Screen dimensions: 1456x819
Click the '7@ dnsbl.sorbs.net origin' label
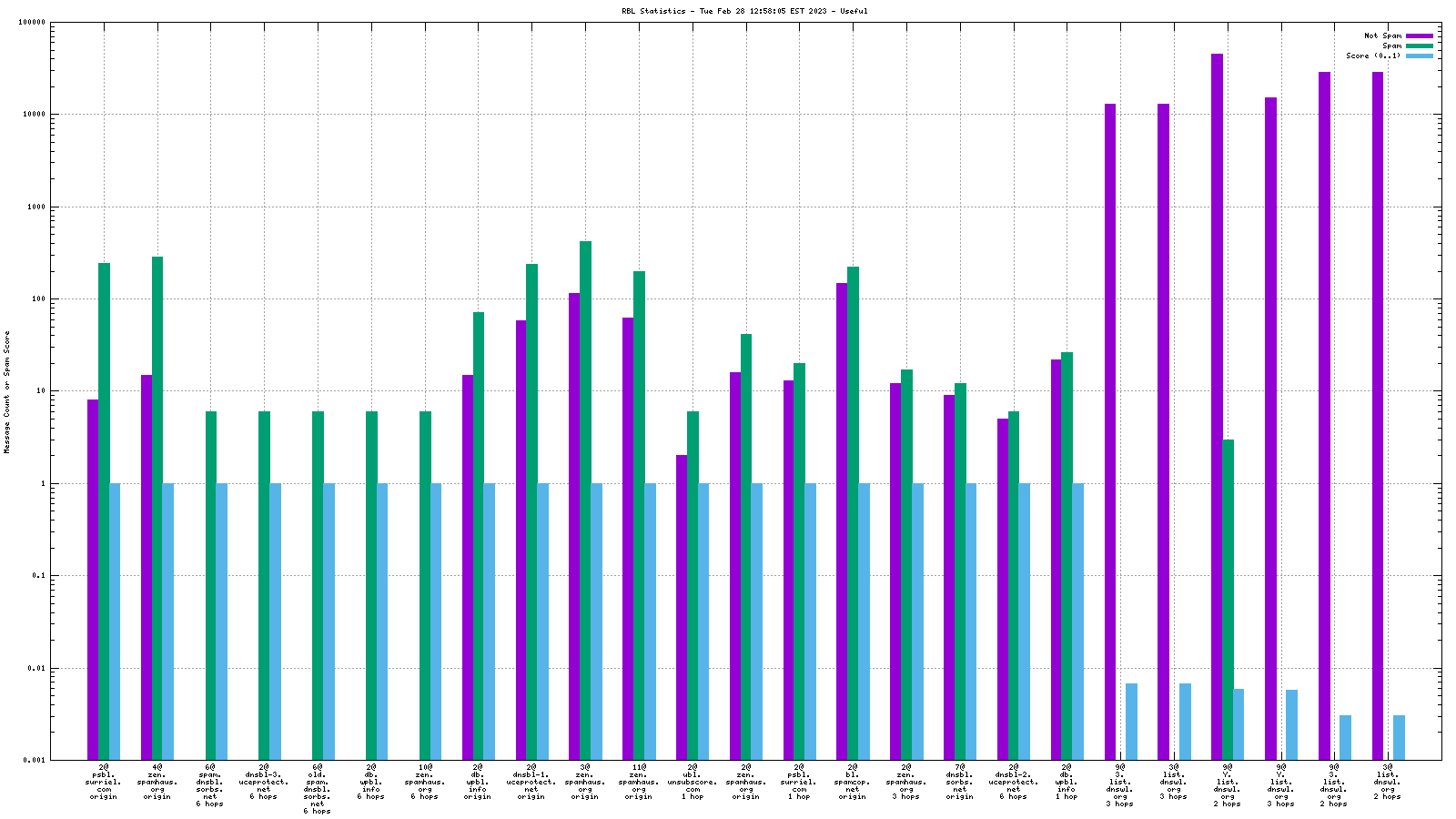[959, 782]
